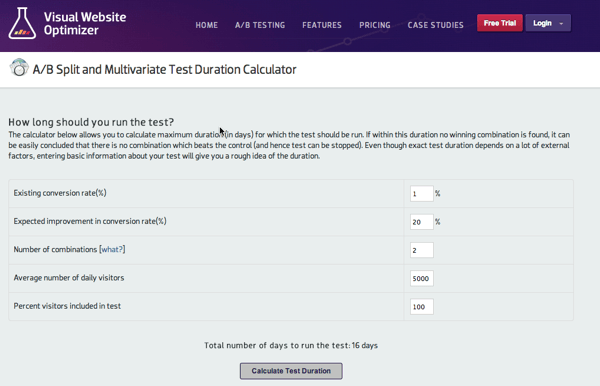
Task: Open the [what?] help link
Action: [x=112, y=249]
